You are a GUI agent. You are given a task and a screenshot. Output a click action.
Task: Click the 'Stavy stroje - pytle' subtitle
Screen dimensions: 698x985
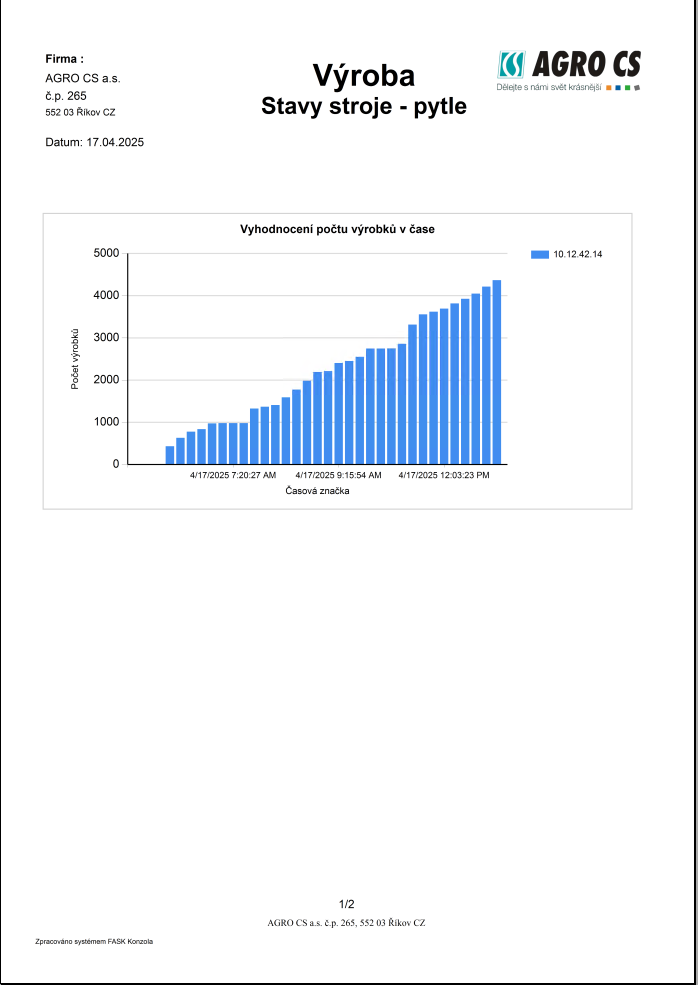tap(363, 106)
